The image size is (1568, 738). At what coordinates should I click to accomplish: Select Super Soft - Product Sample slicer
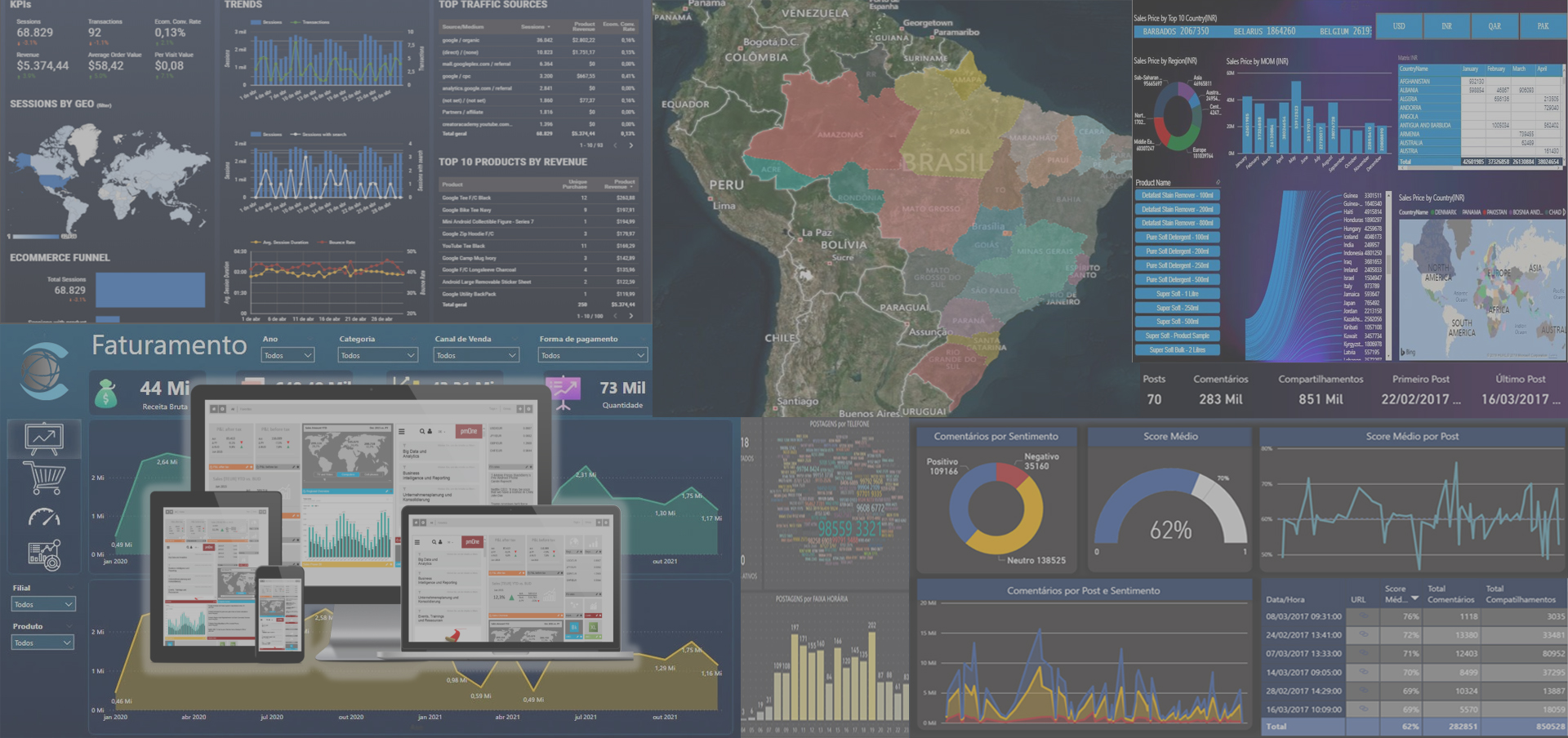coord(1177,336)
